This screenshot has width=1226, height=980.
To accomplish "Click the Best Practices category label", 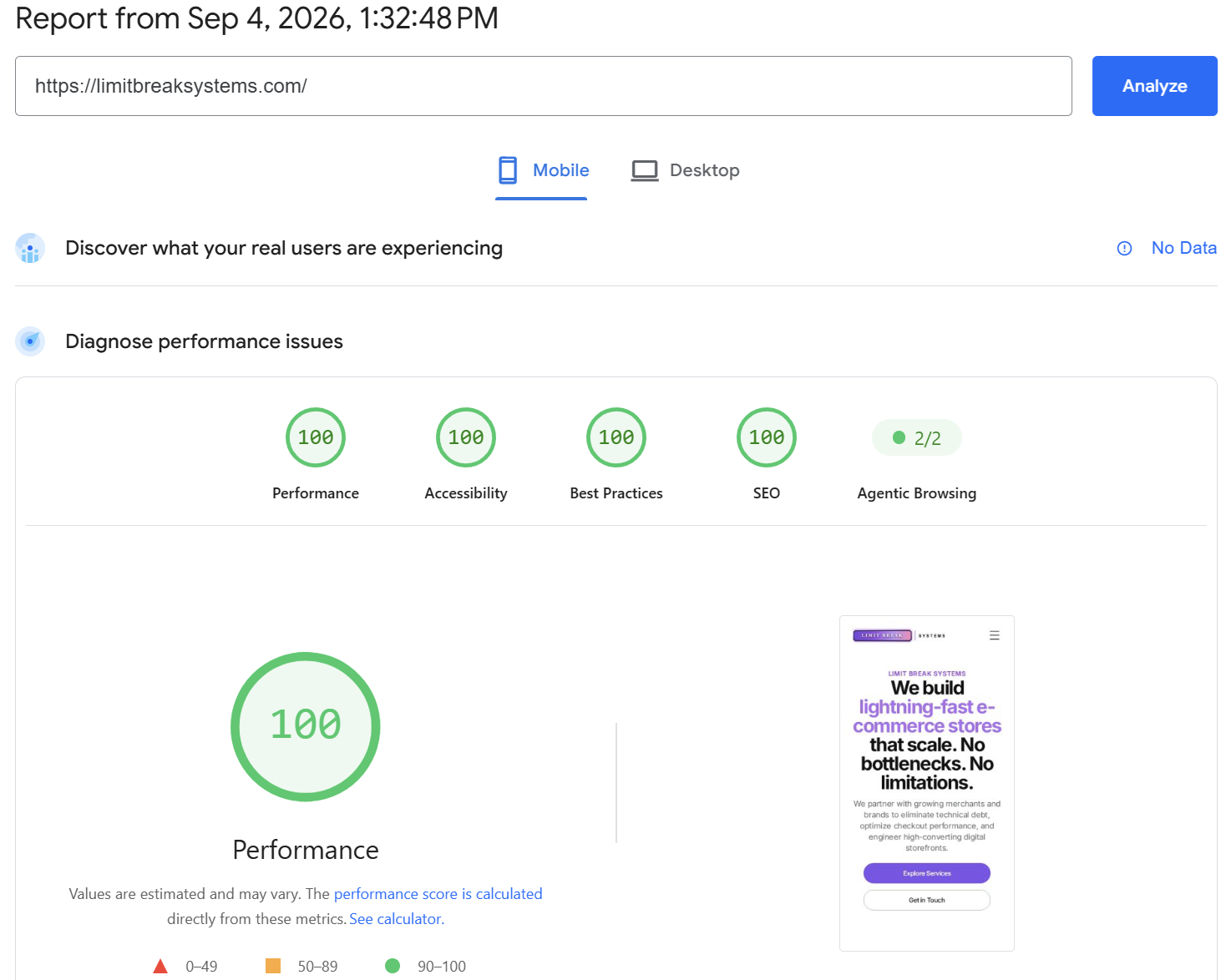I will (x=616, y=493).
